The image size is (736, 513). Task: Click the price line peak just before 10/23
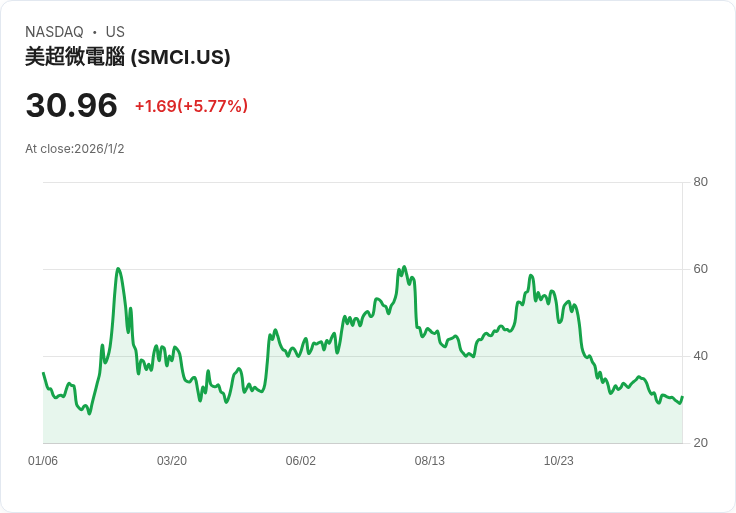pos(531,276)
